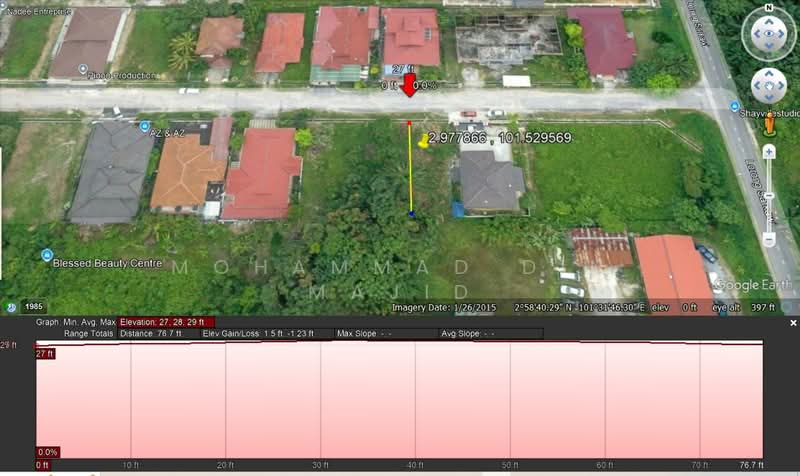Viewport: 800px width, 476px height.
Task: Click the Shayvi studio place marker
Action: click(734, 106)
